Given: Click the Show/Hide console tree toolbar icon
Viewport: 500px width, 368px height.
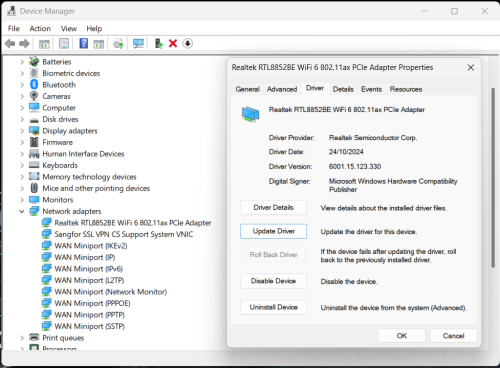Looking at the screenshot, I should pyautogui.click(x=44, y=44).
